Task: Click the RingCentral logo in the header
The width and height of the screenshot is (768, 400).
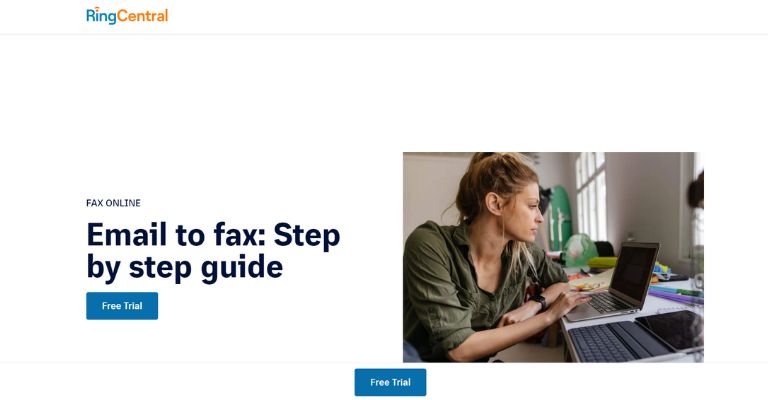Action: coord(127,16)
